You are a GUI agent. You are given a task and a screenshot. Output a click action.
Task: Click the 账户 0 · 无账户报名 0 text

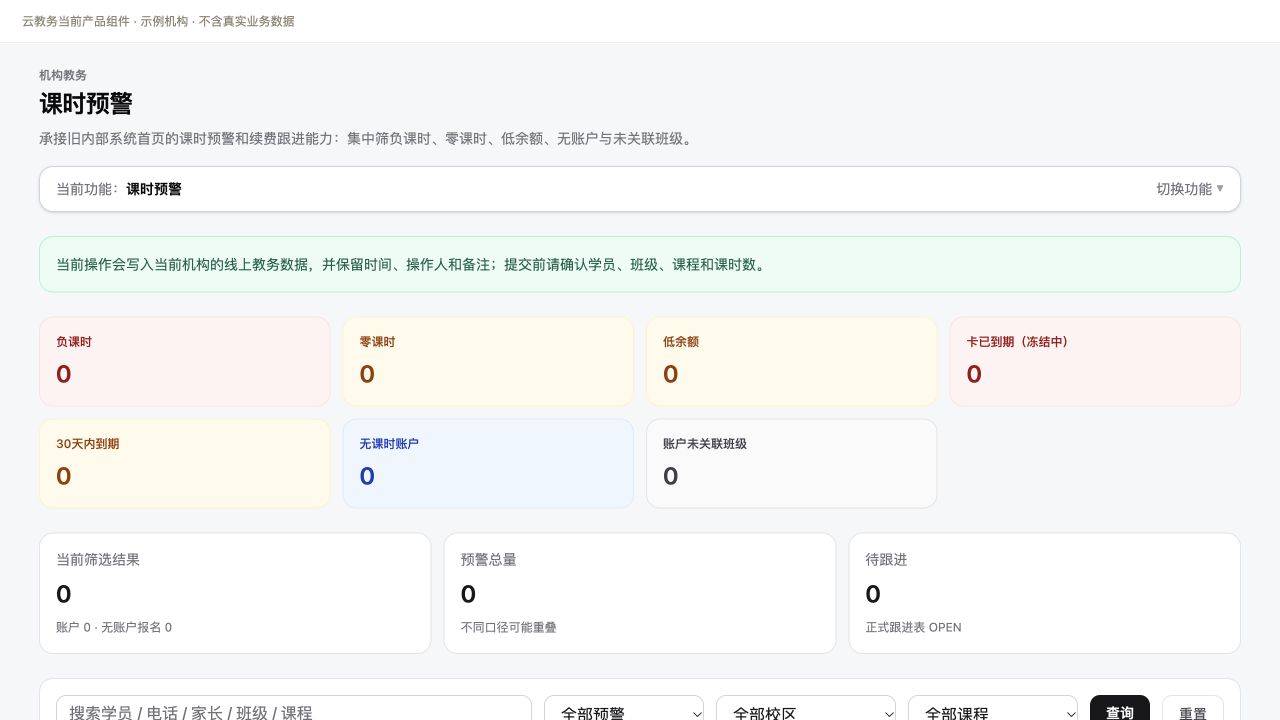[114, 627]
